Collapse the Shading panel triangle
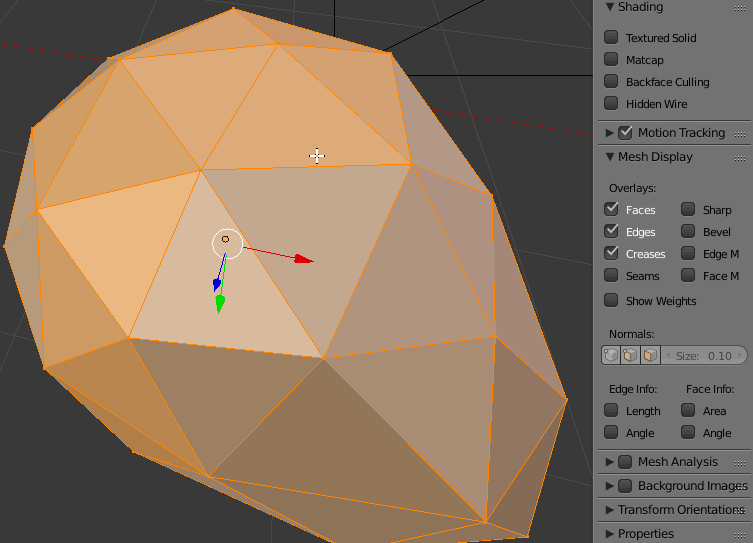This screenshot has height=543, width=753. tap(610, 7)
